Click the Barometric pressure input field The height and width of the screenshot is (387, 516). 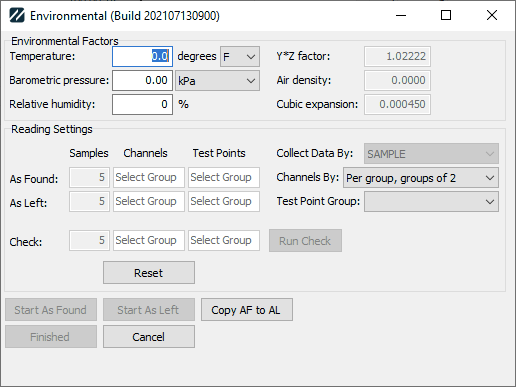[142, 80]
